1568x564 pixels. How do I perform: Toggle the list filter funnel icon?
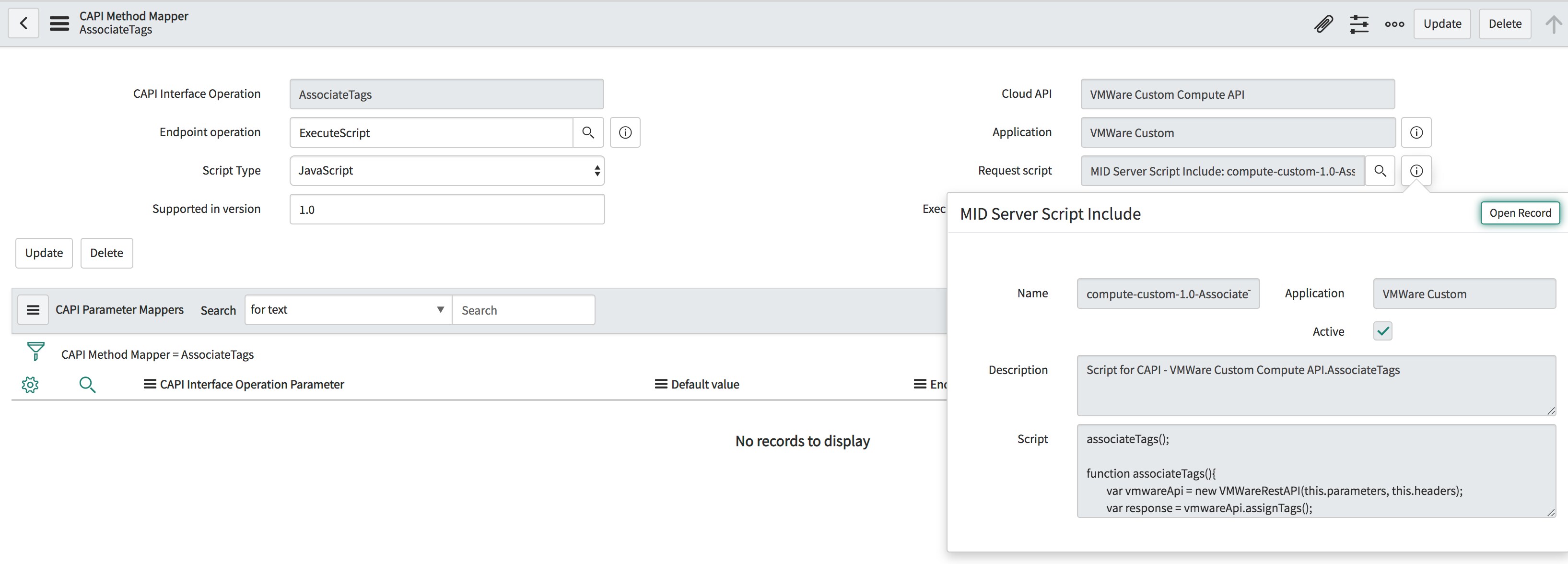[36, 352]
